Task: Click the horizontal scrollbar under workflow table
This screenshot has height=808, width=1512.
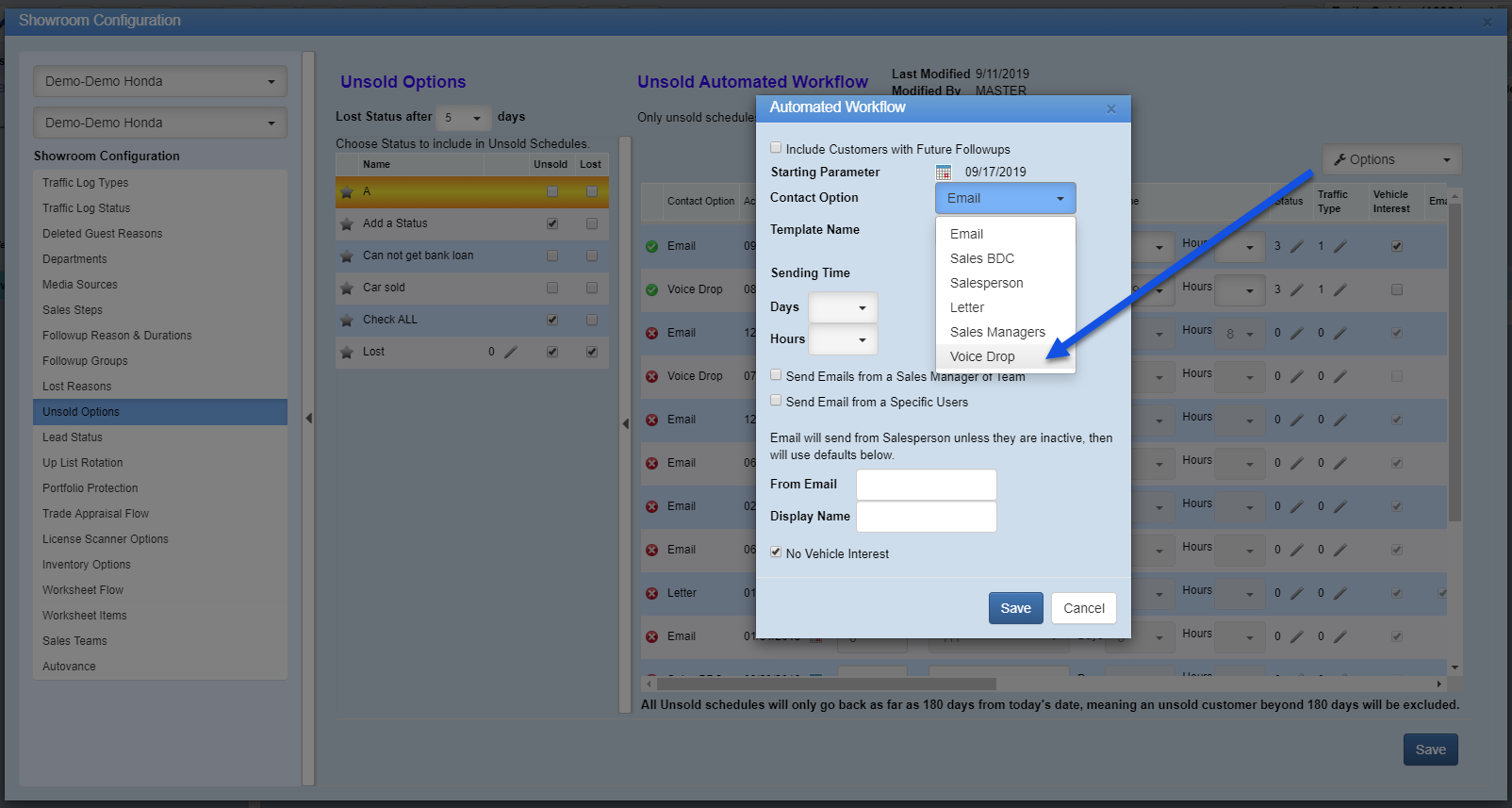Action: pyautogui.click(x=826, y=684)
